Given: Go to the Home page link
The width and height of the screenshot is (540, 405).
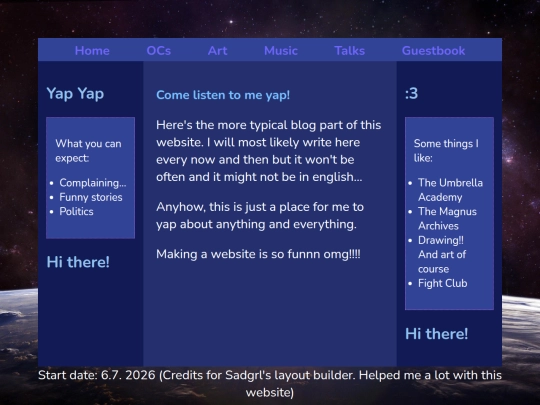Looking at the screenshot, I should (x=92, y=51).
